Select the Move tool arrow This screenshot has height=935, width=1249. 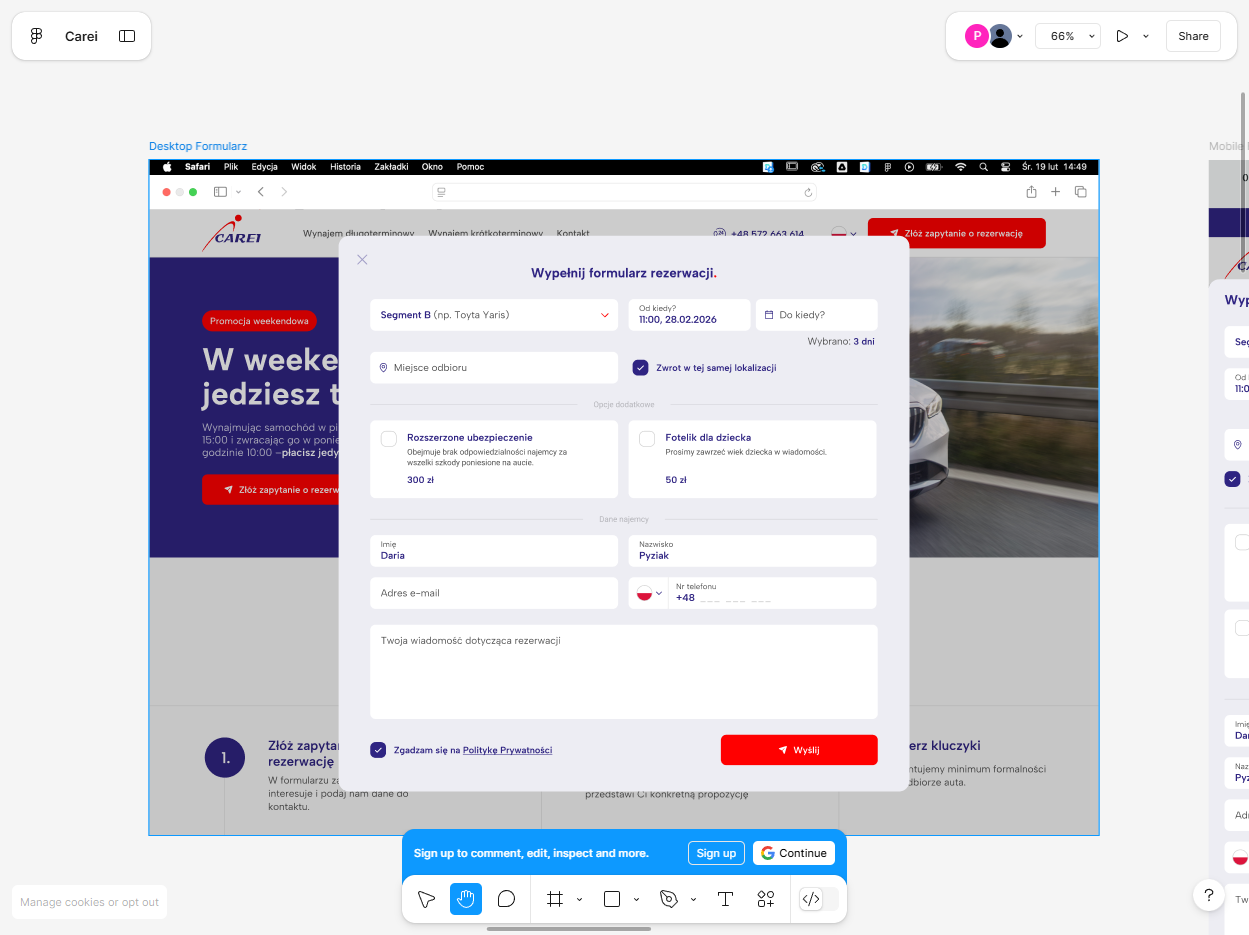426,899
